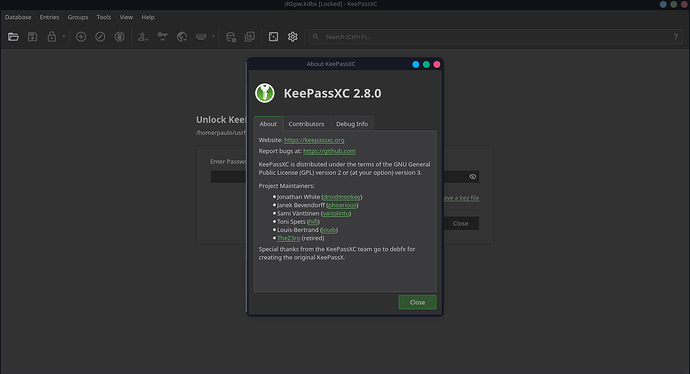This screenshot has height=374, width=690.
Task: Open the Help menu
Action: click(x=148, y=17)
